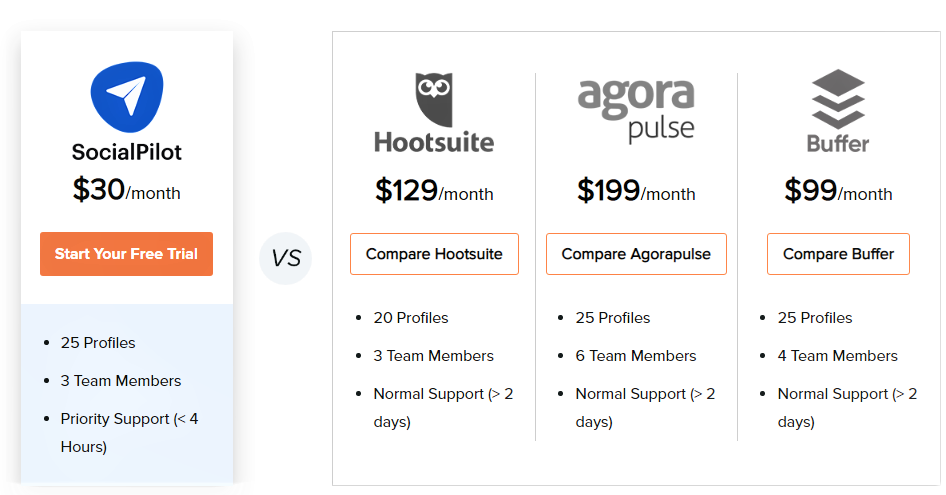Image resolution: width=946 pixels, height=495 pixels.
Task: Click the Agorapulse $199/month price
Action: pos(636,191)
